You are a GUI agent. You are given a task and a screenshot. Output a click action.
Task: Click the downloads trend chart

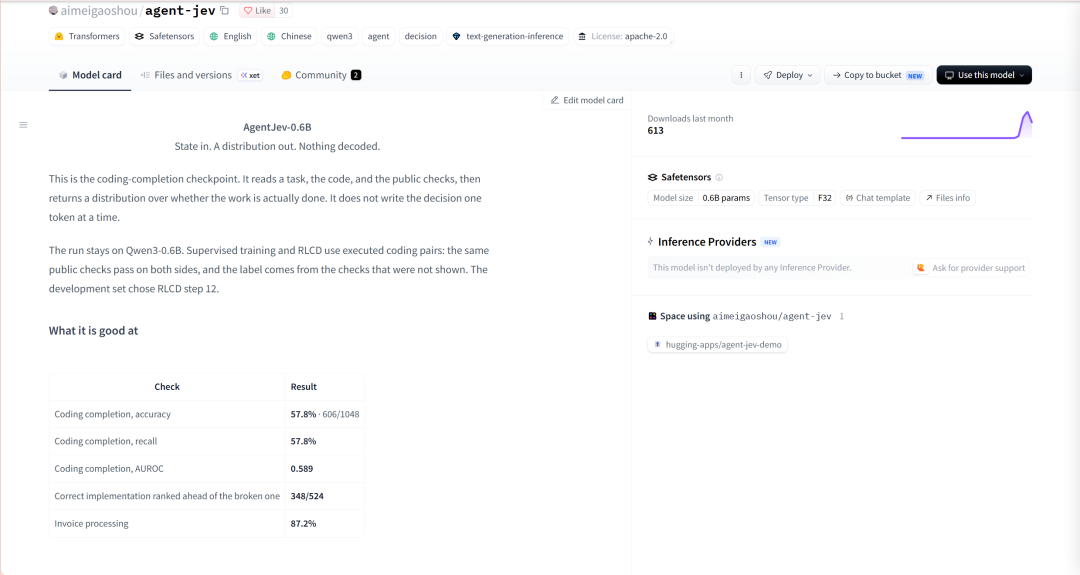pos(966,125)
